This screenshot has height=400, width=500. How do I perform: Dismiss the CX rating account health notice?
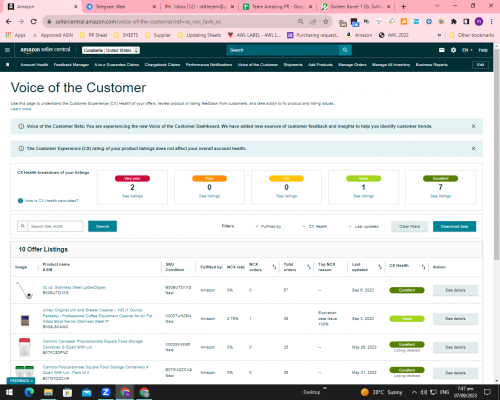473,148
